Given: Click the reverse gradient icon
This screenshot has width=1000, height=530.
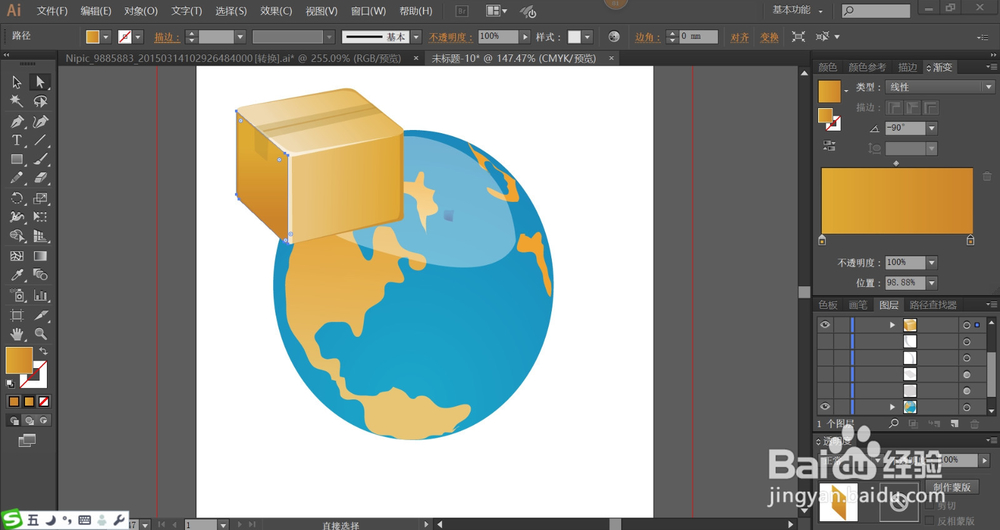Looking at the screenshot, I should 829,146.
